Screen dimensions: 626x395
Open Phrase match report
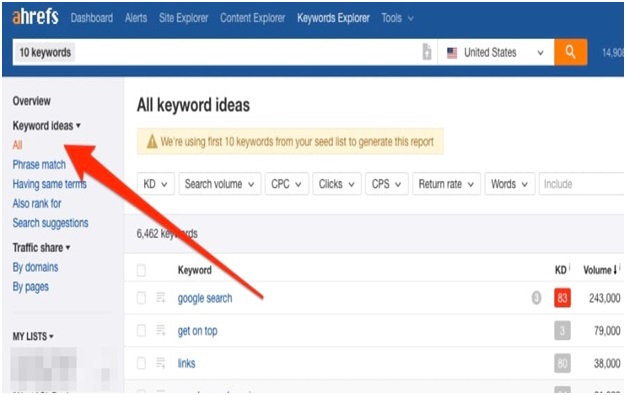39,164
